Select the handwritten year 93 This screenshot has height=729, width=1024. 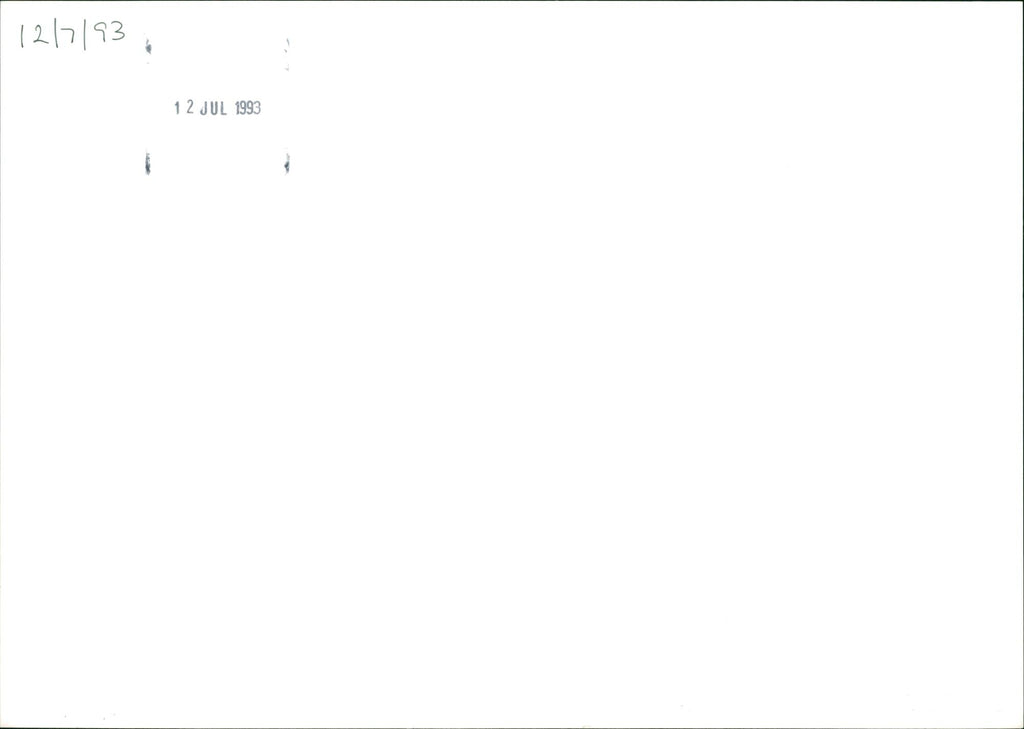click(x=109, y=31)
